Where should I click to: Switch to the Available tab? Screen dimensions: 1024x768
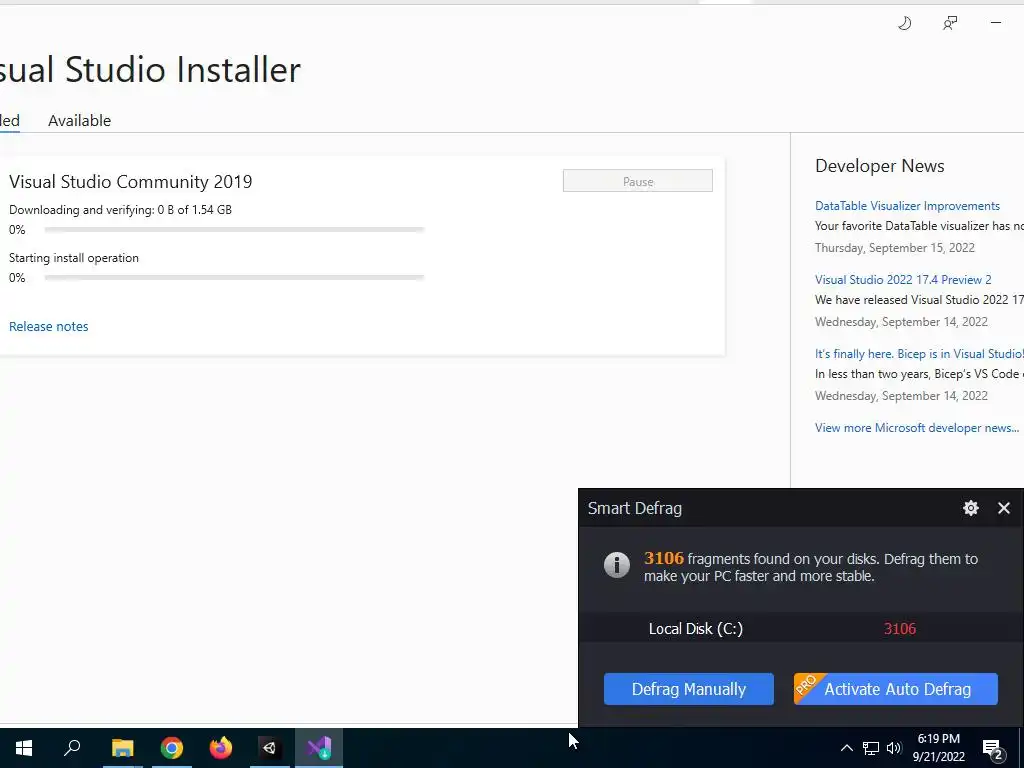[x=80, y=121]
